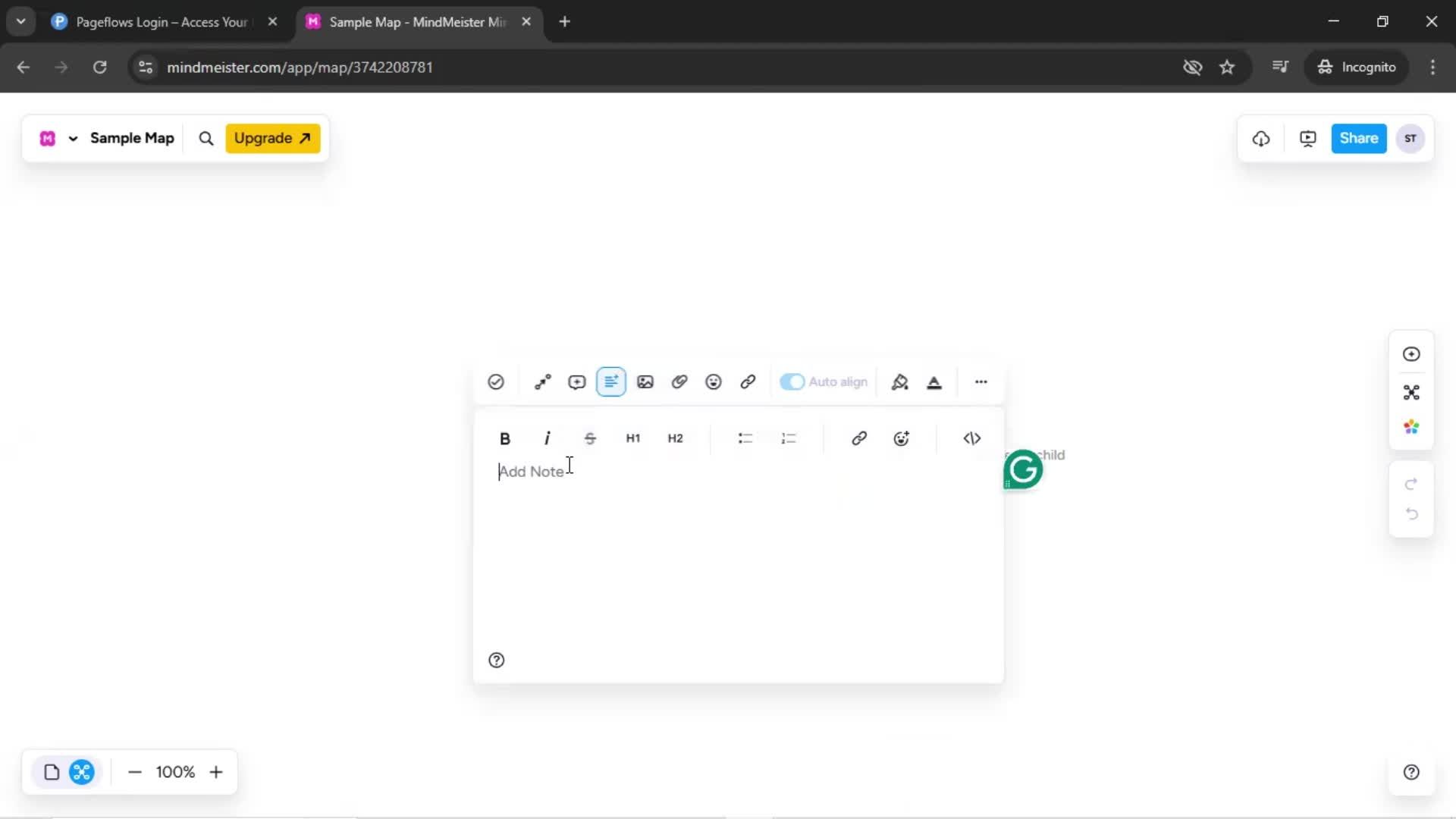Open Chrome three-dot menu
The width and height of the screenshot is (1456, 819).
[1432, 67]
